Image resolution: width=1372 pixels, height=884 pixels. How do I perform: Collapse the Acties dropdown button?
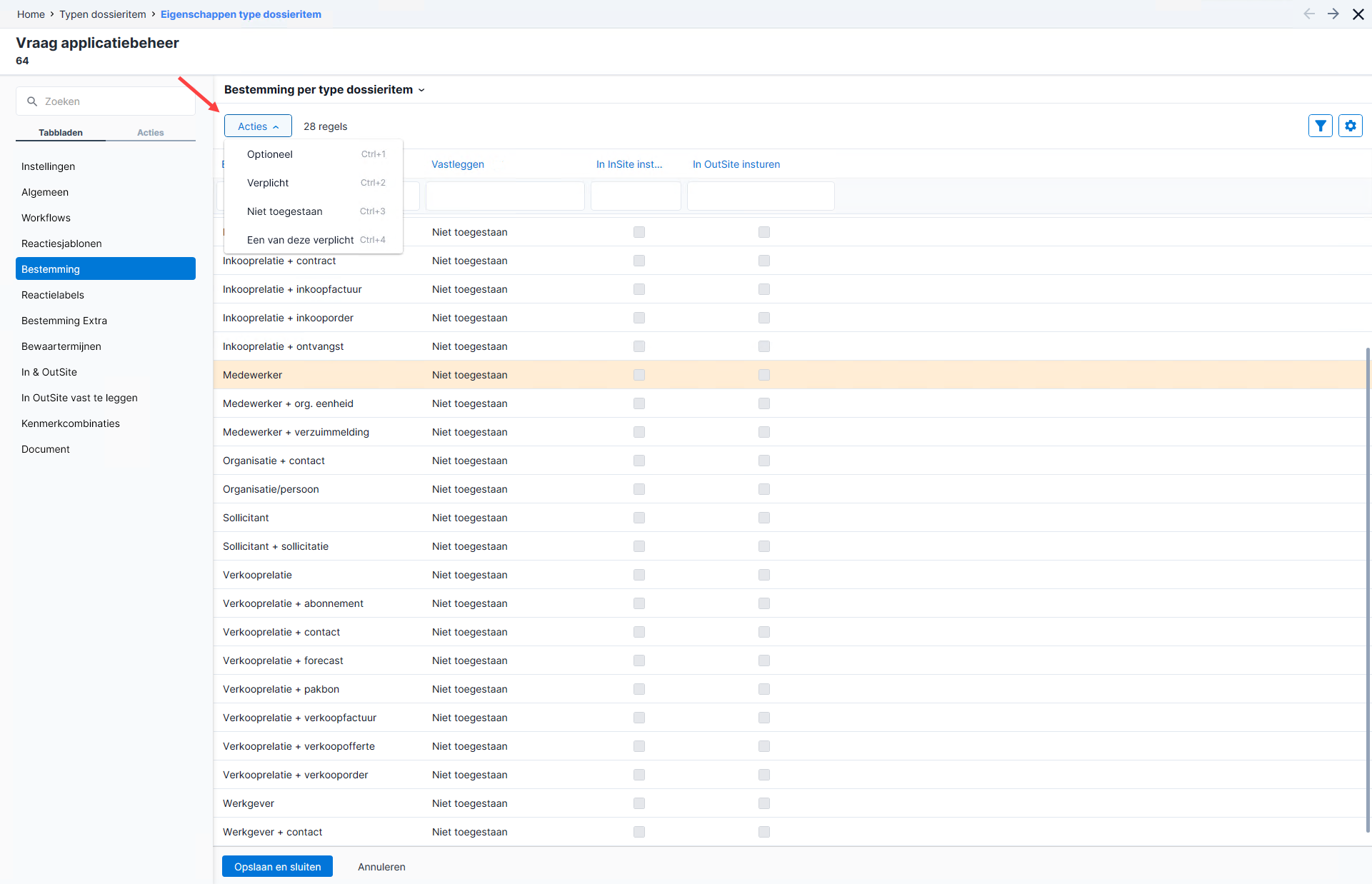tap(258, 126)
